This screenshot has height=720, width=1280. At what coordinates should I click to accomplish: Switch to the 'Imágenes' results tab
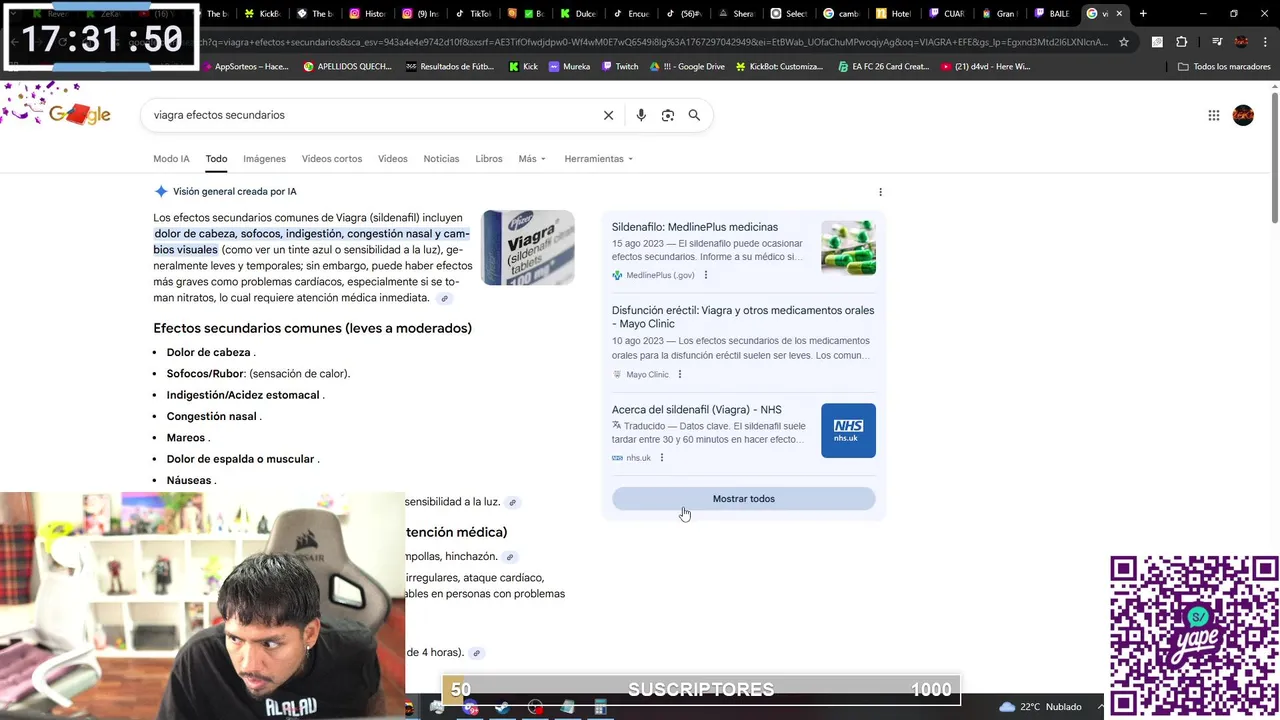click(264, 159)
